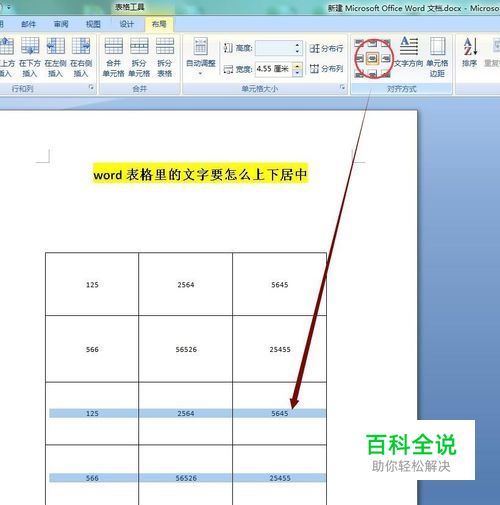Merge cells with 合并单元格
Image resolution: width=500 pixels, height=505 pixels.
click(x=113, y=57)
